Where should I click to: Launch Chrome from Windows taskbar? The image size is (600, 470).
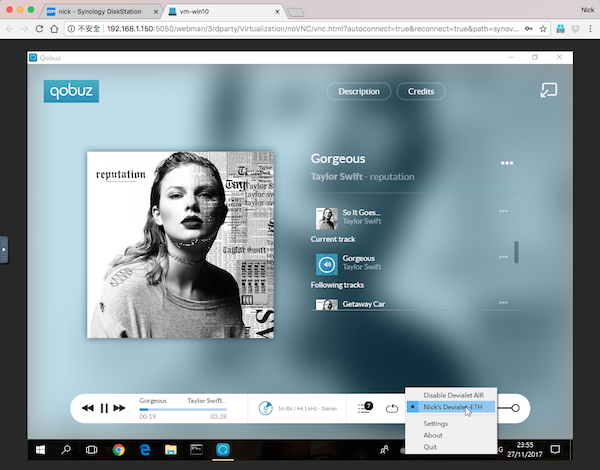pos(119,450)
